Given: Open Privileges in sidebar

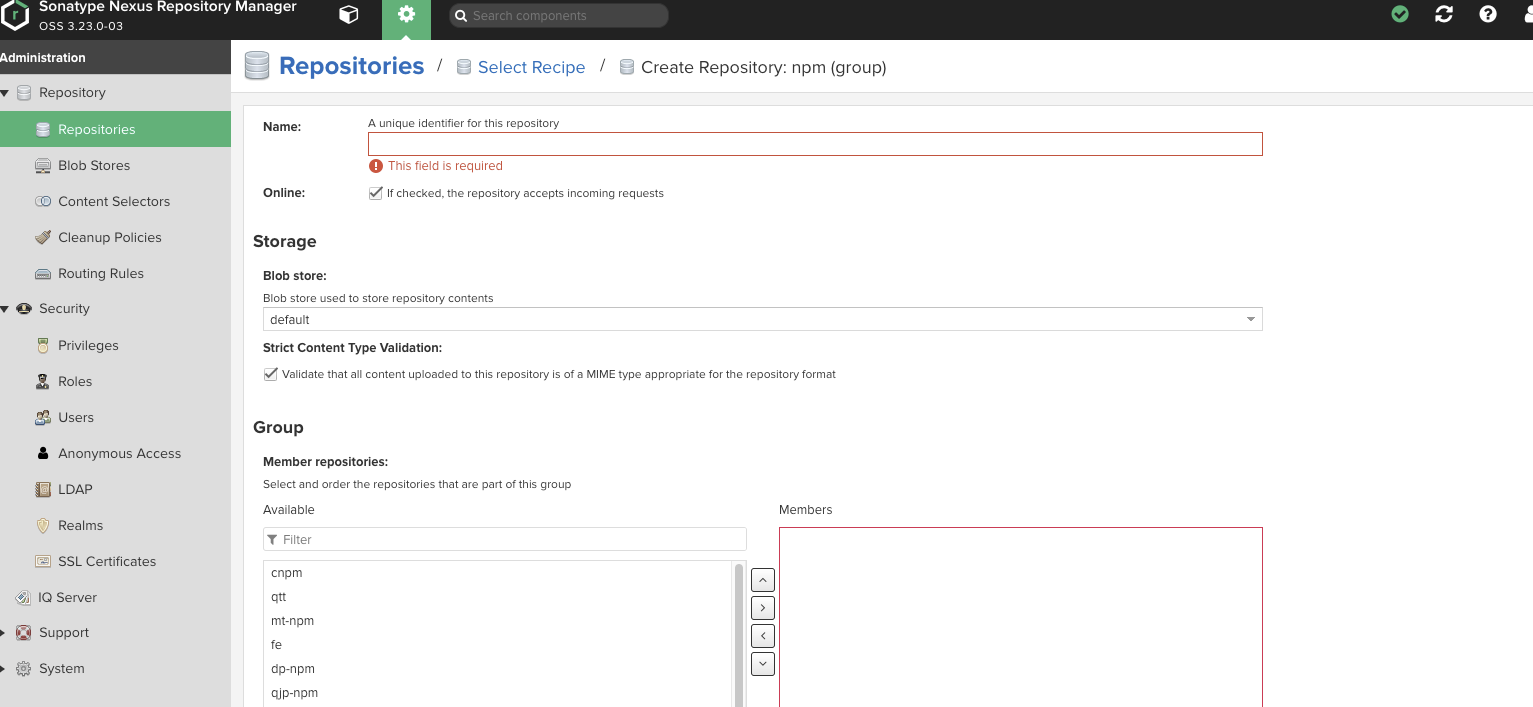Looking at the screenshot, I should pos(115,345).
